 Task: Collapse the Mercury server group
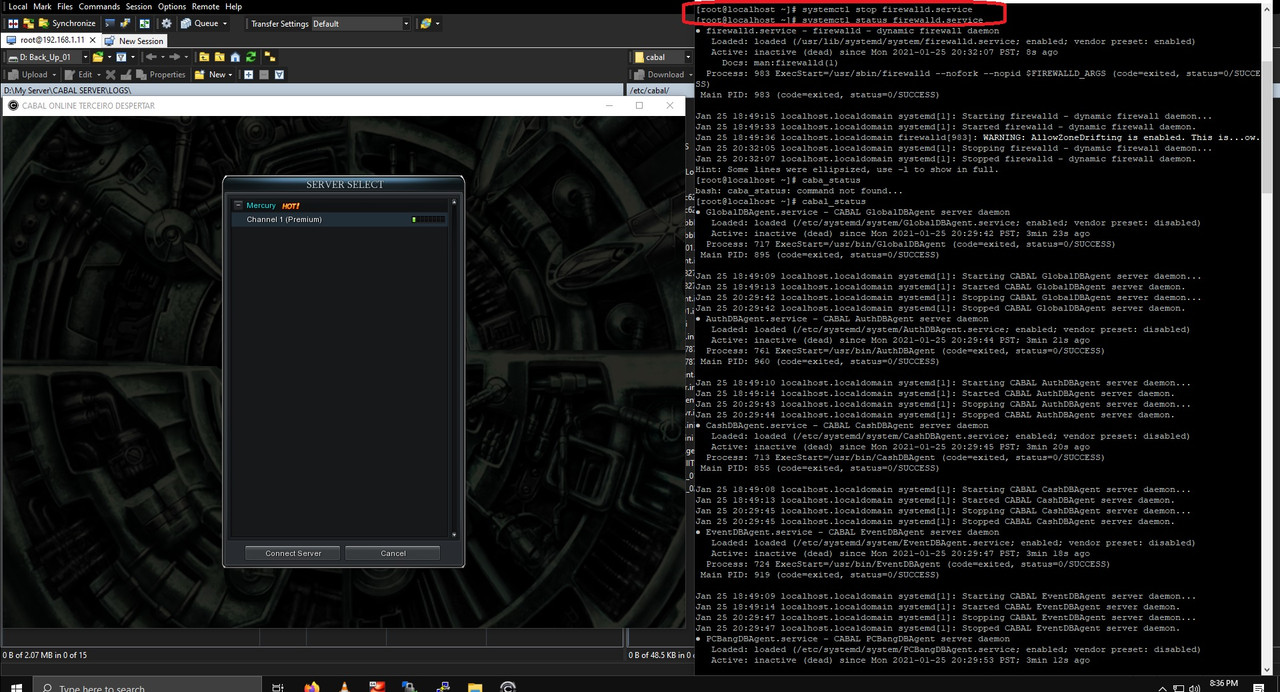tap(238, 205)
